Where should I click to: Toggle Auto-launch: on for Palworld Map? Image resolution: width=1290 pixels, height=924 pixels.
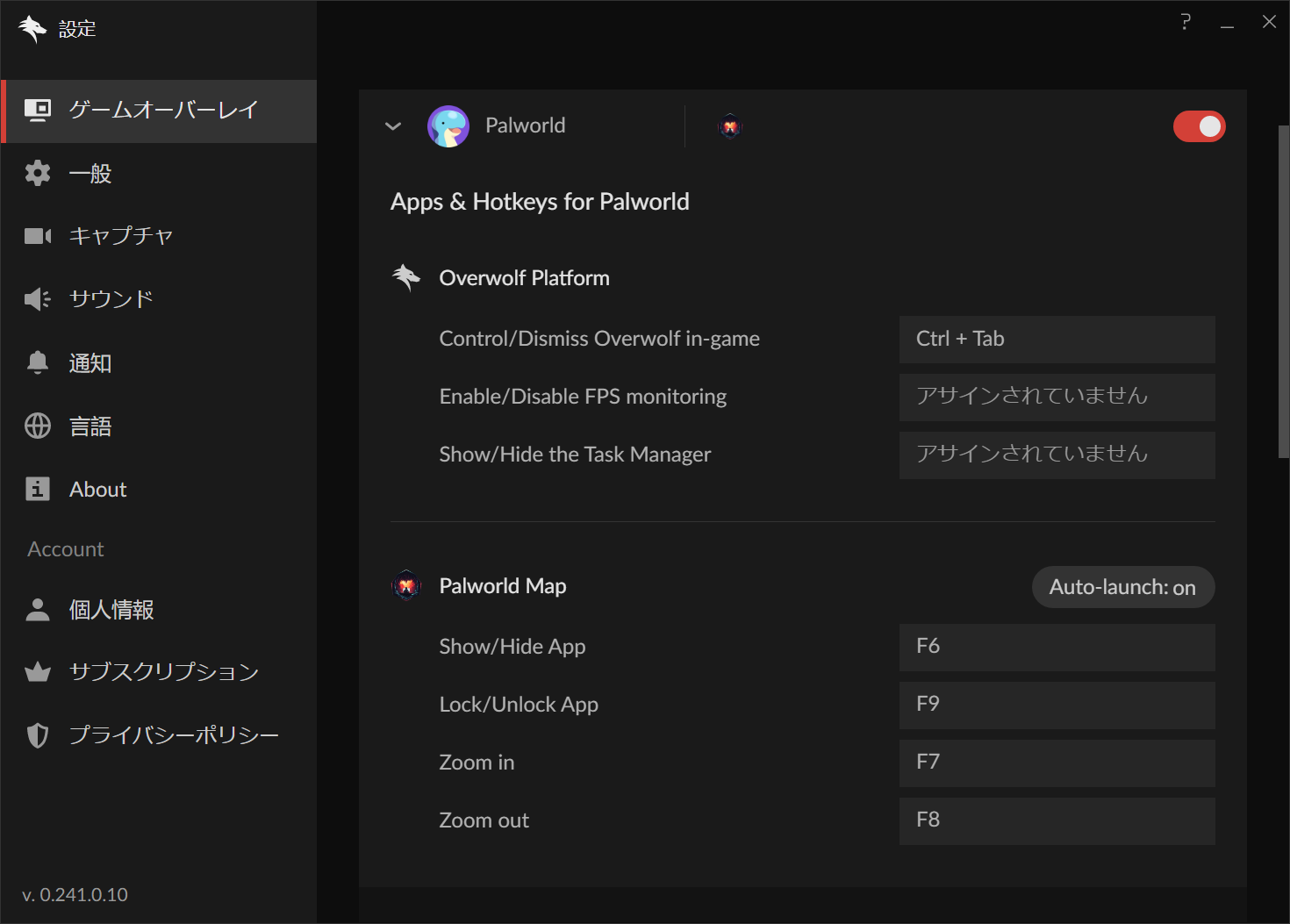1123,587
